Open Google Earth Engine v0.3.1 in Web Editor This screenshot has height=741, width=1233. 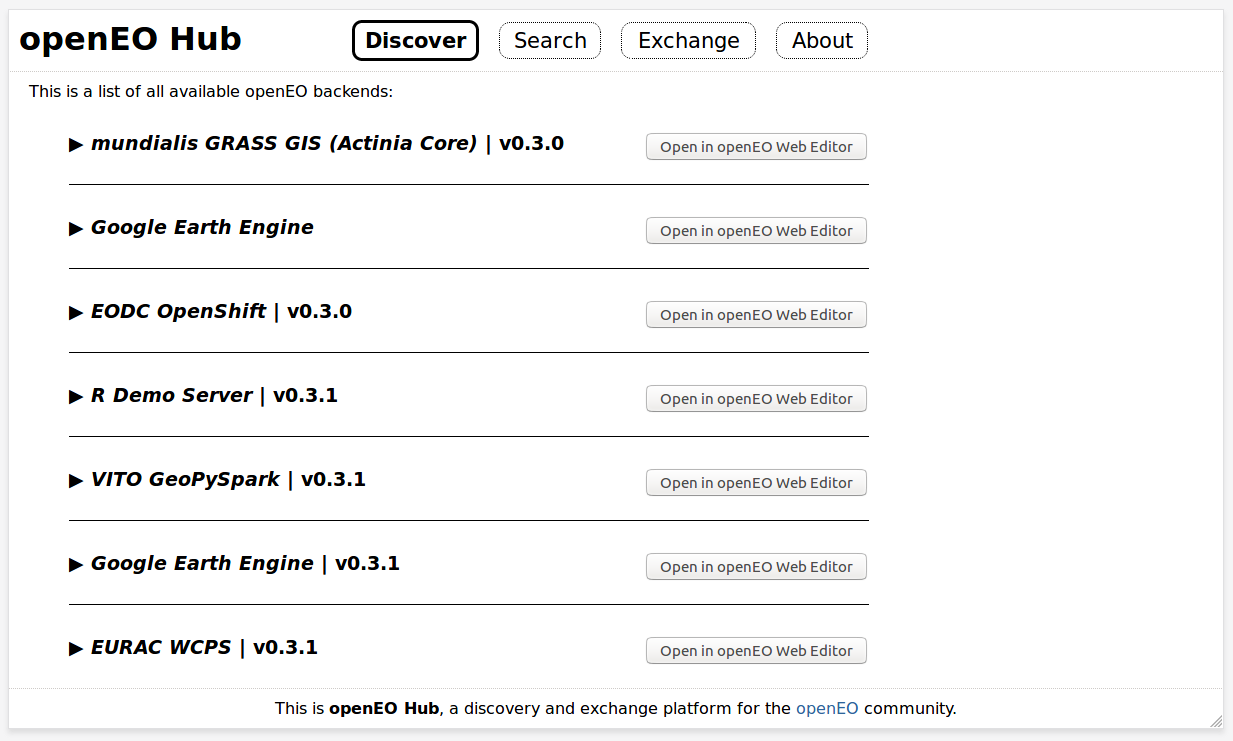pyautogui.click(x=756, y=566)
